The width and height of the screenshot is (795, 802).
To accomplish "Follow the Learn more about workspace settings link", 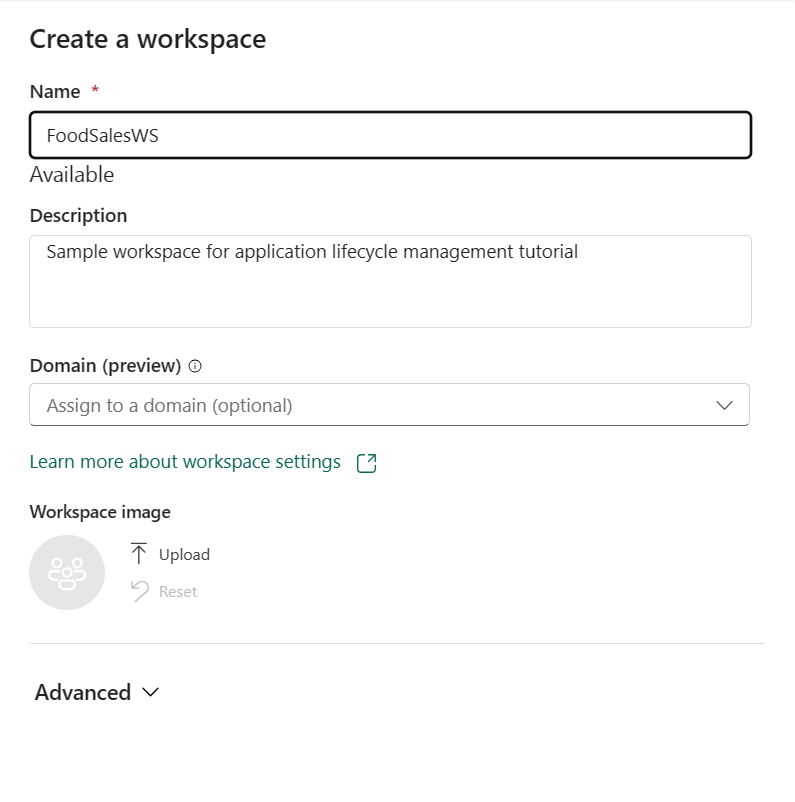I will tap(185, 462).
